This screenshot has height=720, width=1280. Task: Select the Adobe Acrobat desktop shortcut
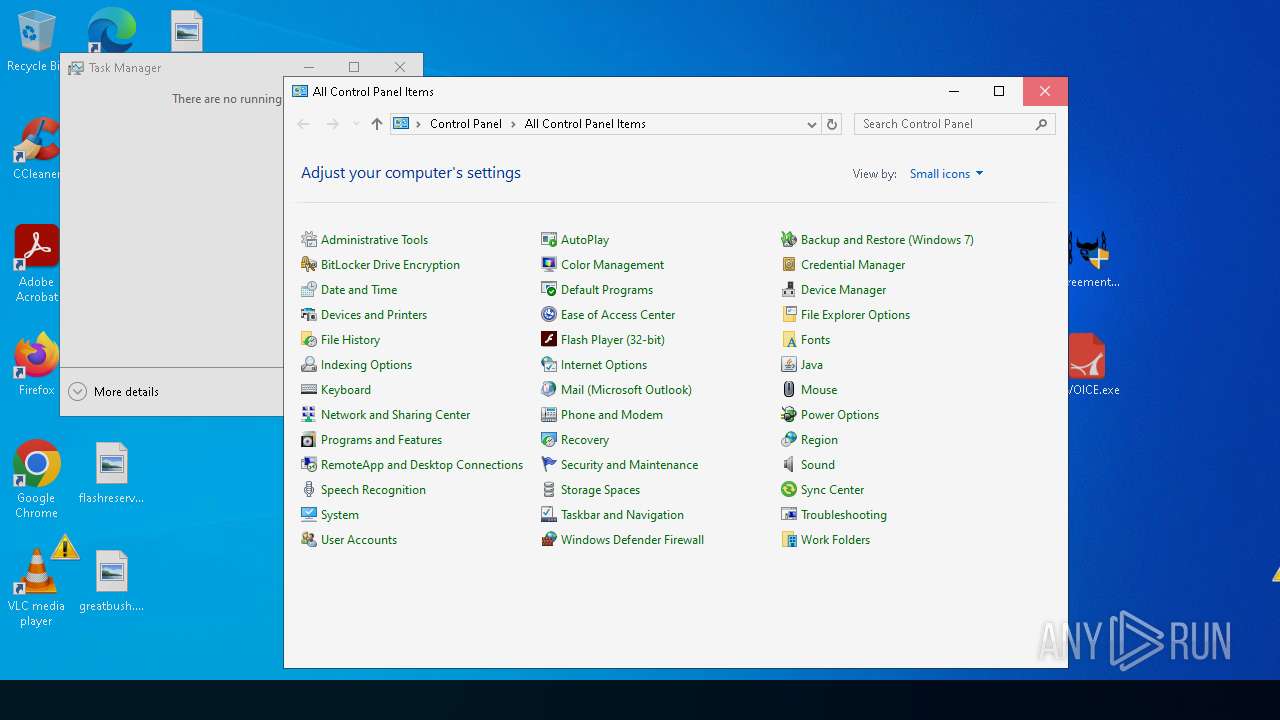pyautogui.click(x=36, y=263)
